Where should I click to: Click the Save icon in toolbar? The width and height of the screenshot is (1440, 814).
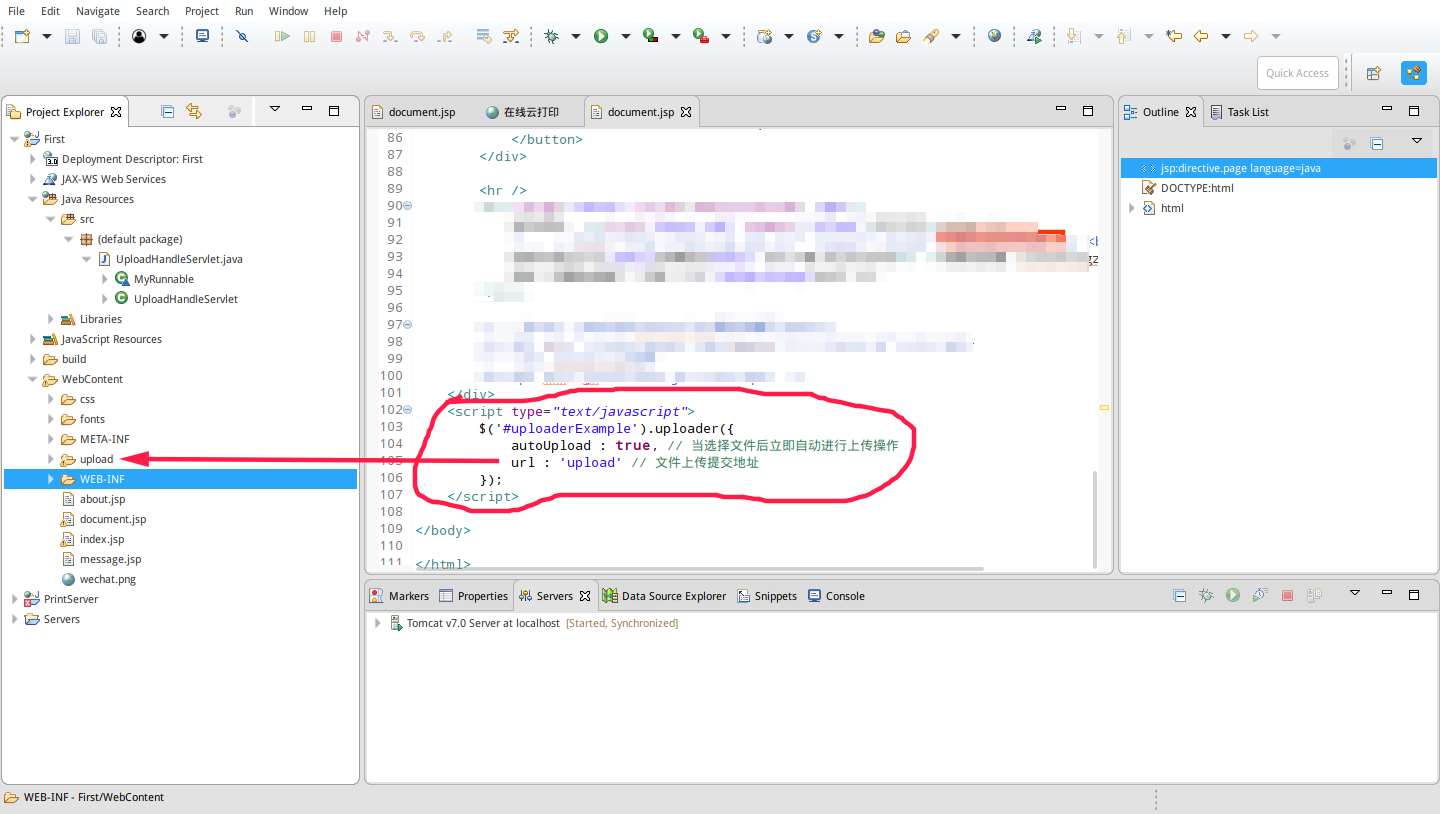72,36
